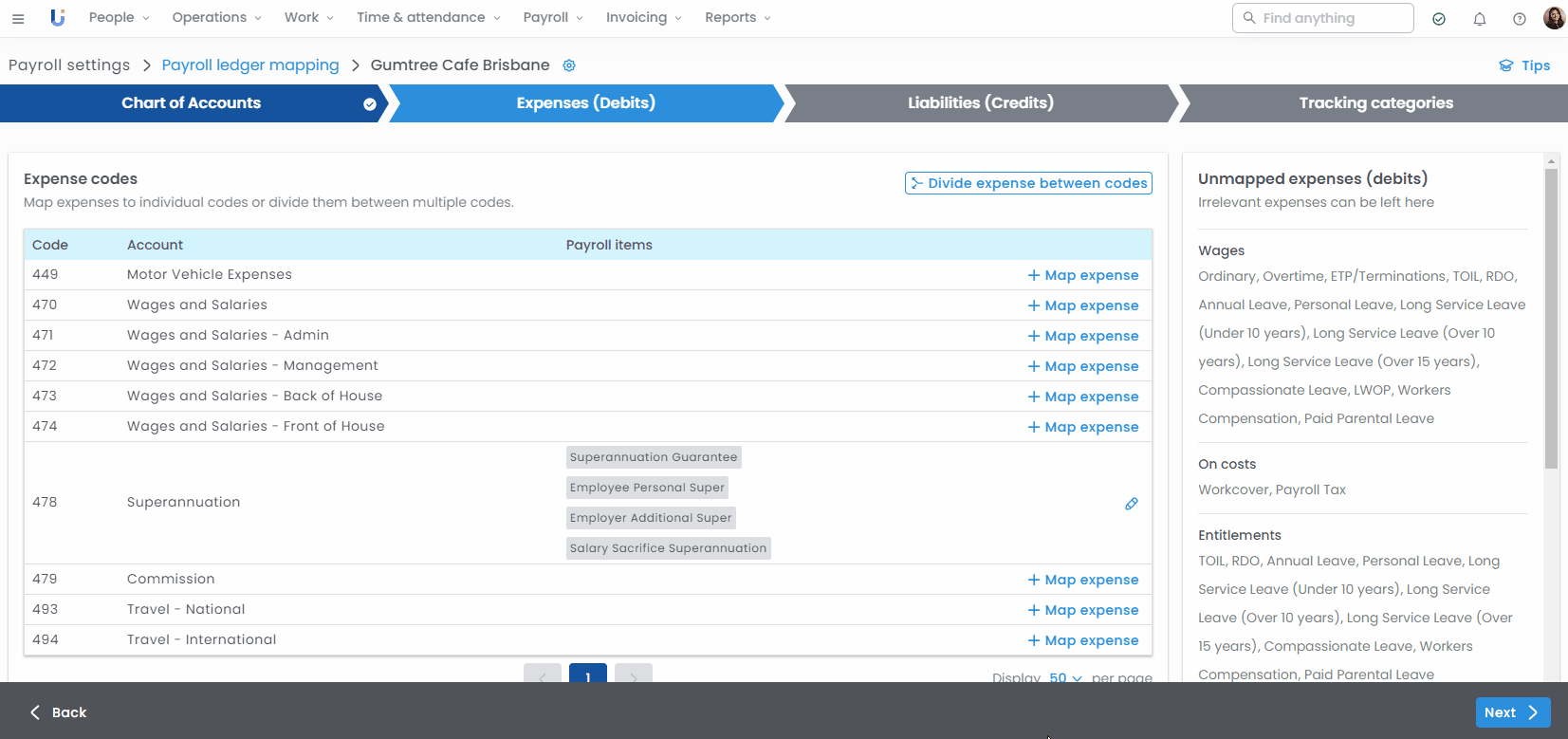Screen dimensions: 1568x739
Task: Open the help question mark icon
Action: (1519, 19)
